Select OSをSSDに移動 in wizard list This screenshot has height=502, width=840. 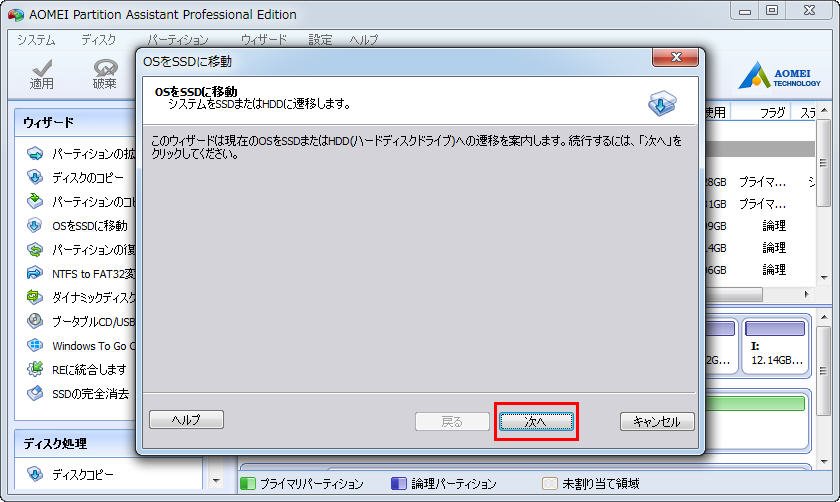point(90,226)
